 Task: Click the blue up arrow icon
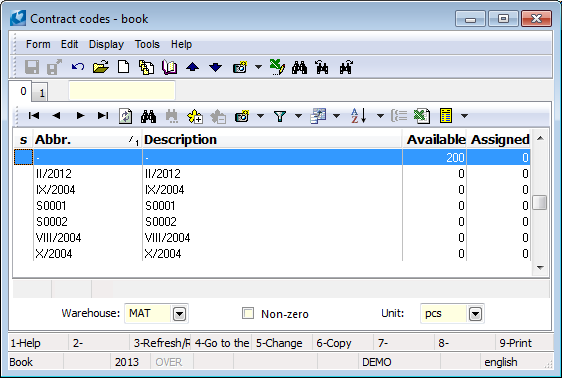[192, 67]
